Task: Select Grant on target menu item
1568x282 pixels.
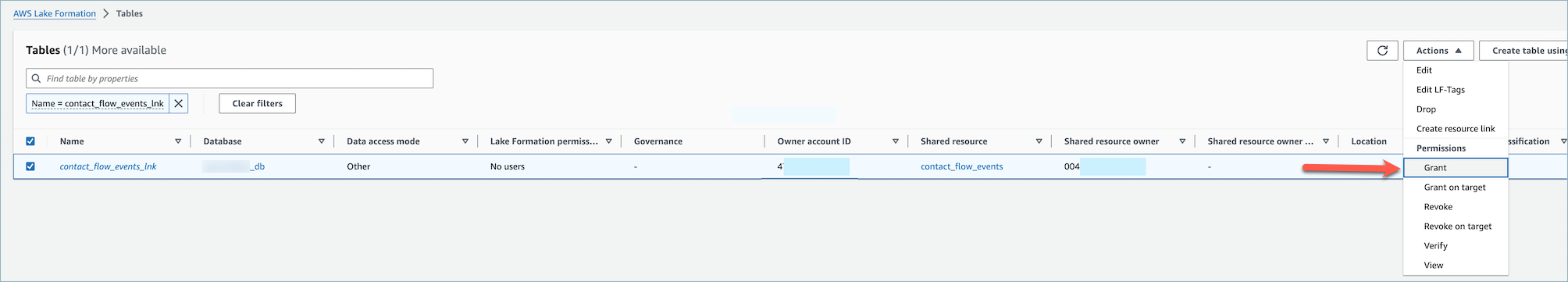Action: (x=1456, y=187)
